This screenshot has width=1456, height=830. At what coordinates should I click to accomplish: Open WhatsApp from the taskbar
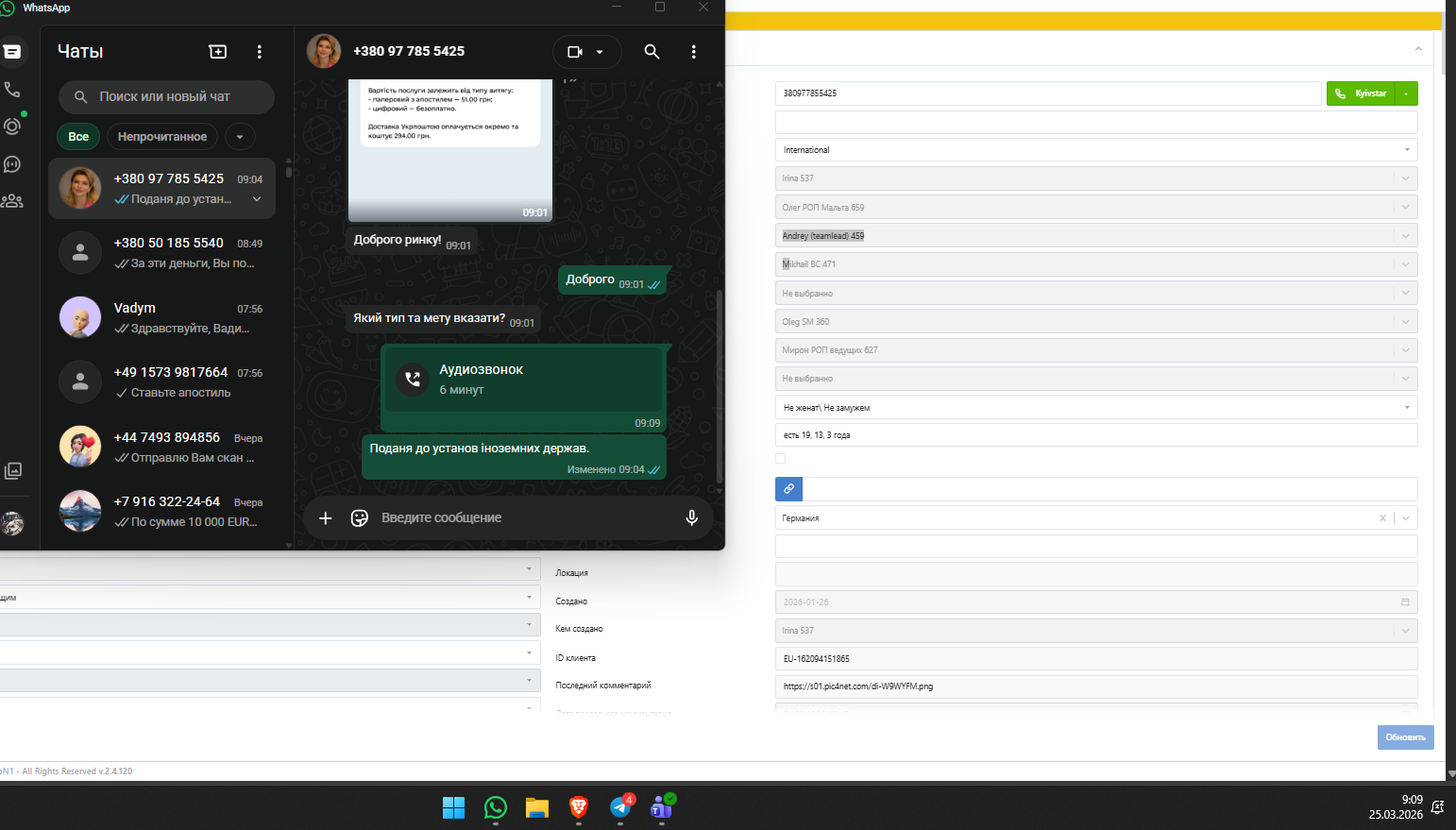(496, 807)
